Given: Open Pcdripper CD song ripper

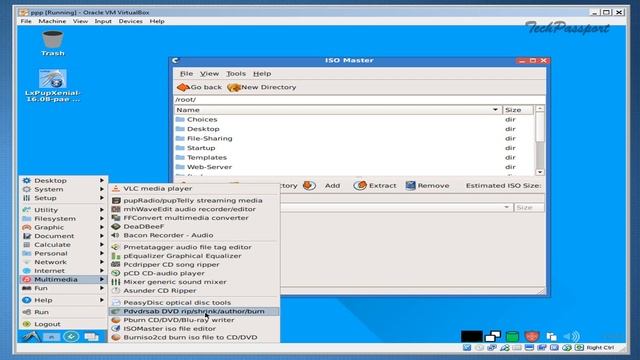Looking at the screenshot, I should pyautogui.click(x=194, y=264).
